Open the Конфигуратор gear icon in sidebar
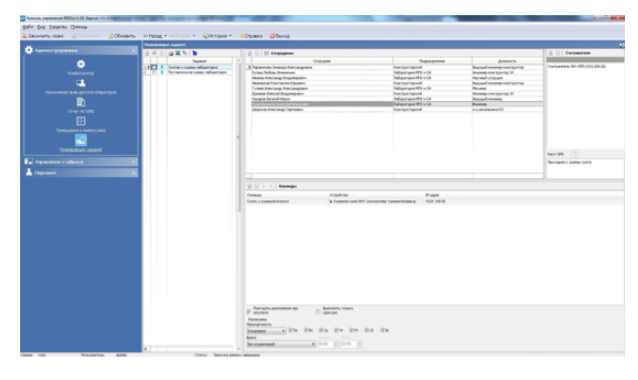The height and width of the screenshot is (380, 638). [x=81, y=64]
